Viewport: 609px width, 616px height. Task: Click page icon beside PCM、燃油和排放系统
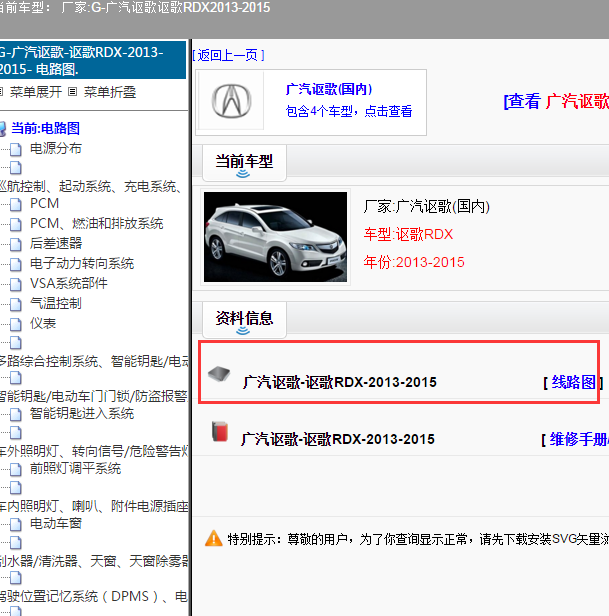(x=16, y=224)
